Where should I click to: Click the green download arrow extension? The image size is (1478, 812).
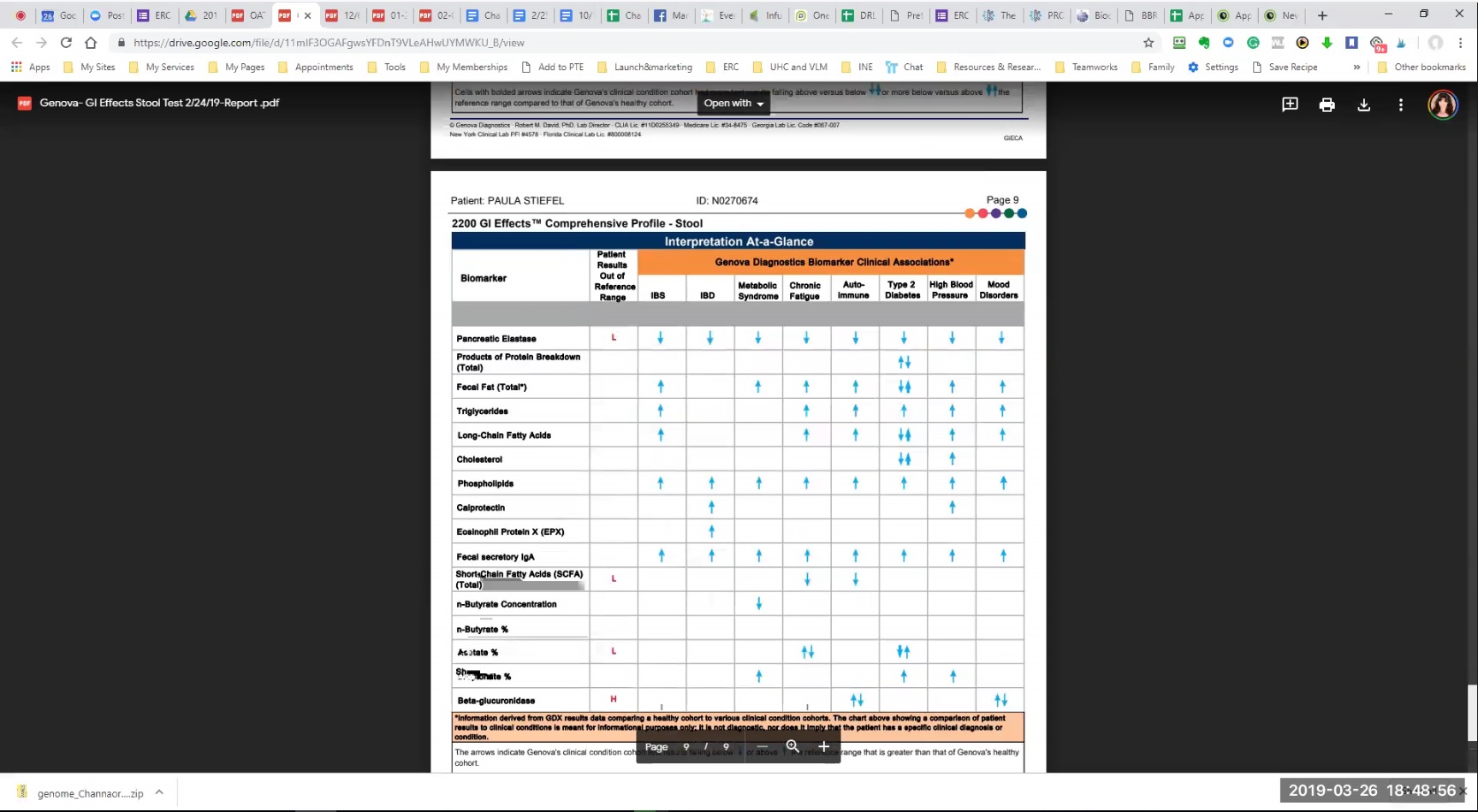(x=1327, y=42)
